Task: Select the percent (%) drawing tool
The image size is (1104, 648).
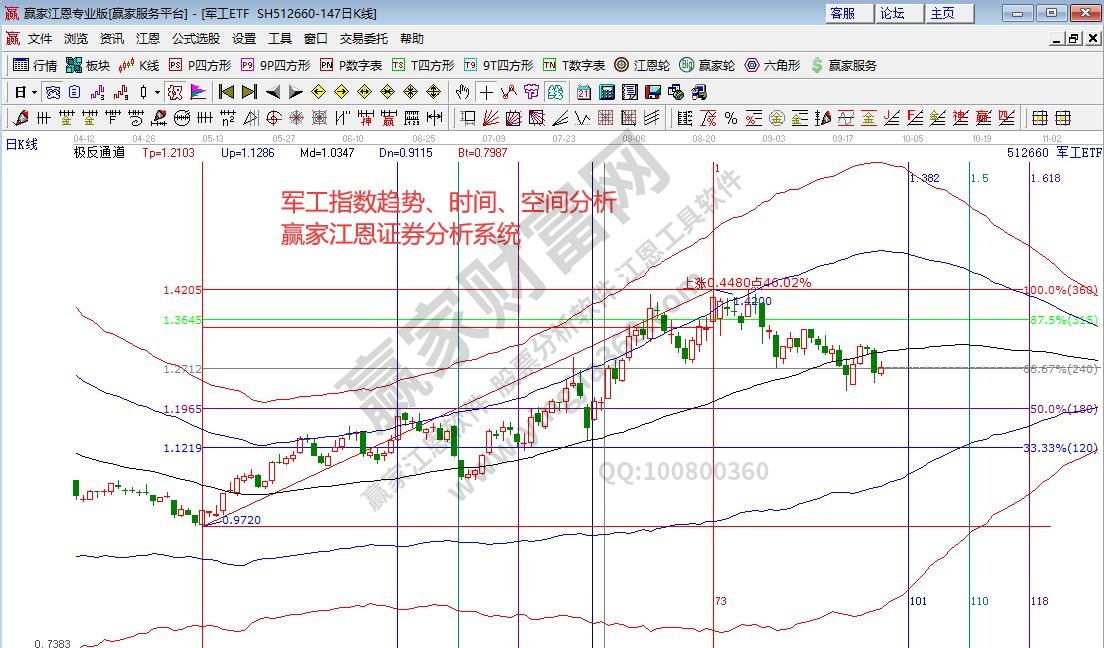Action: (731, 118)
